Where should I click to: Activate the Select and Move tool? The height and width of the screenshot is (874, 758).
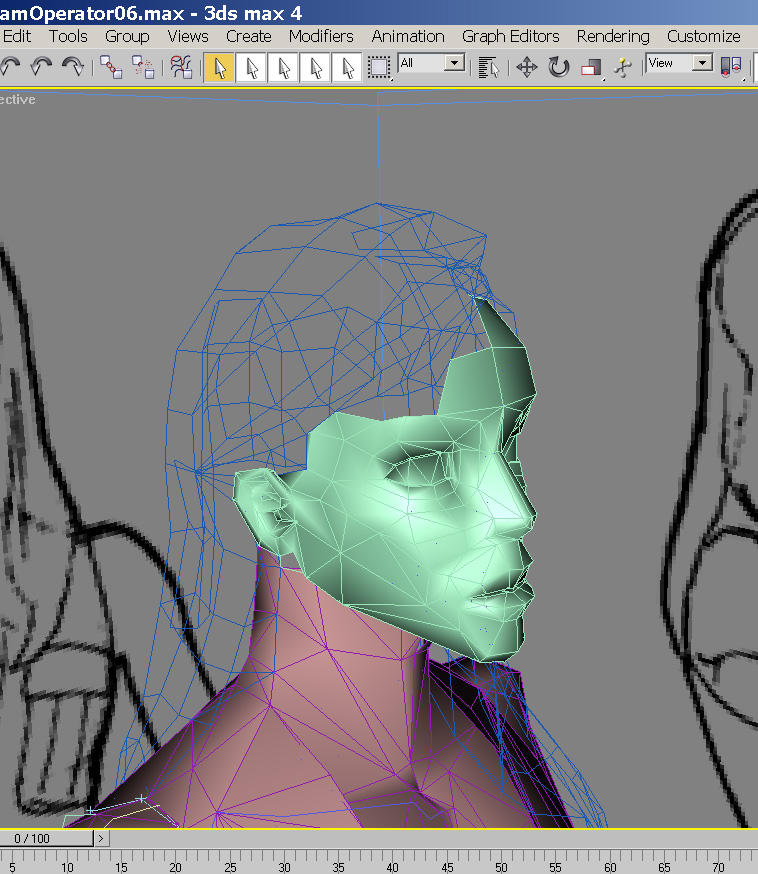tap(526, 67)
